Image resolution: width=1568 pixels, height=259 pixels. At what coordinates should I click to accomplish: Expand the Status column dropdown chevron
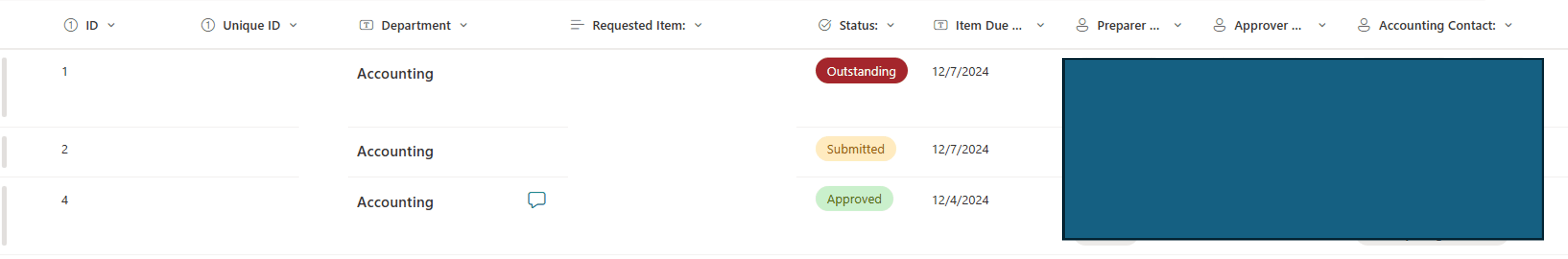click(890, 25)
